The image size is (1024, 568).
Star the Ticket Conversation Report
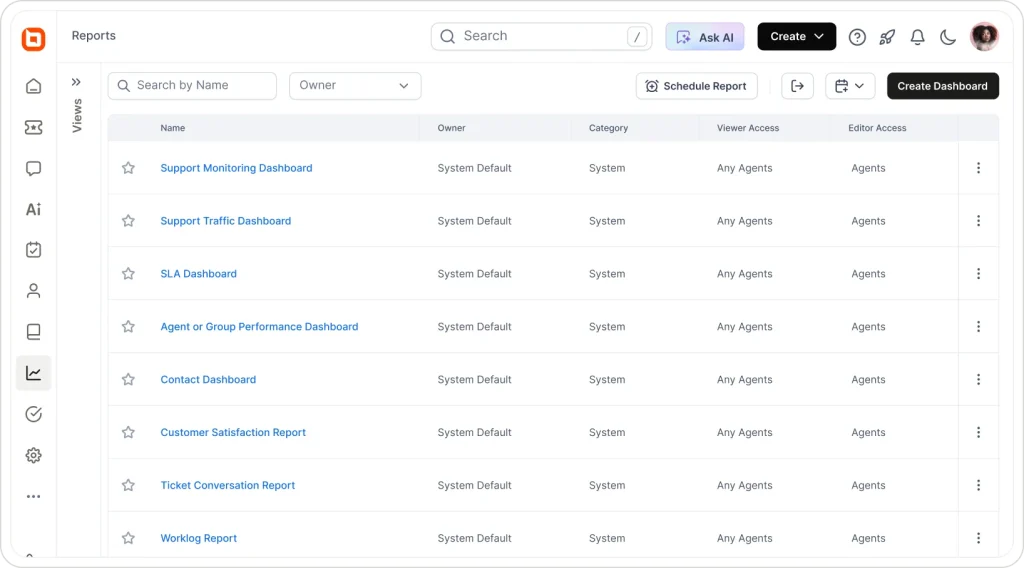[x=129, y=485]
